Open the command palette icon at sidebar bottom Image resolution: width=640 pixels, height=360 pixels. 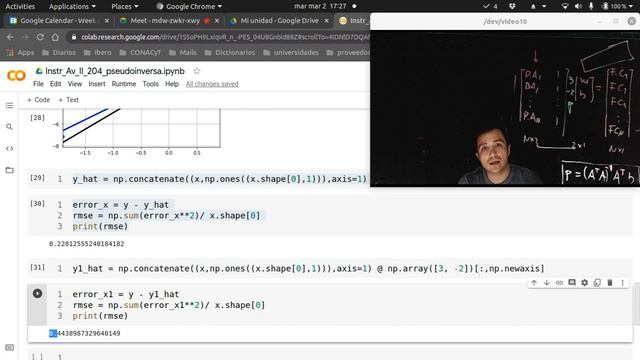[9, 348]
